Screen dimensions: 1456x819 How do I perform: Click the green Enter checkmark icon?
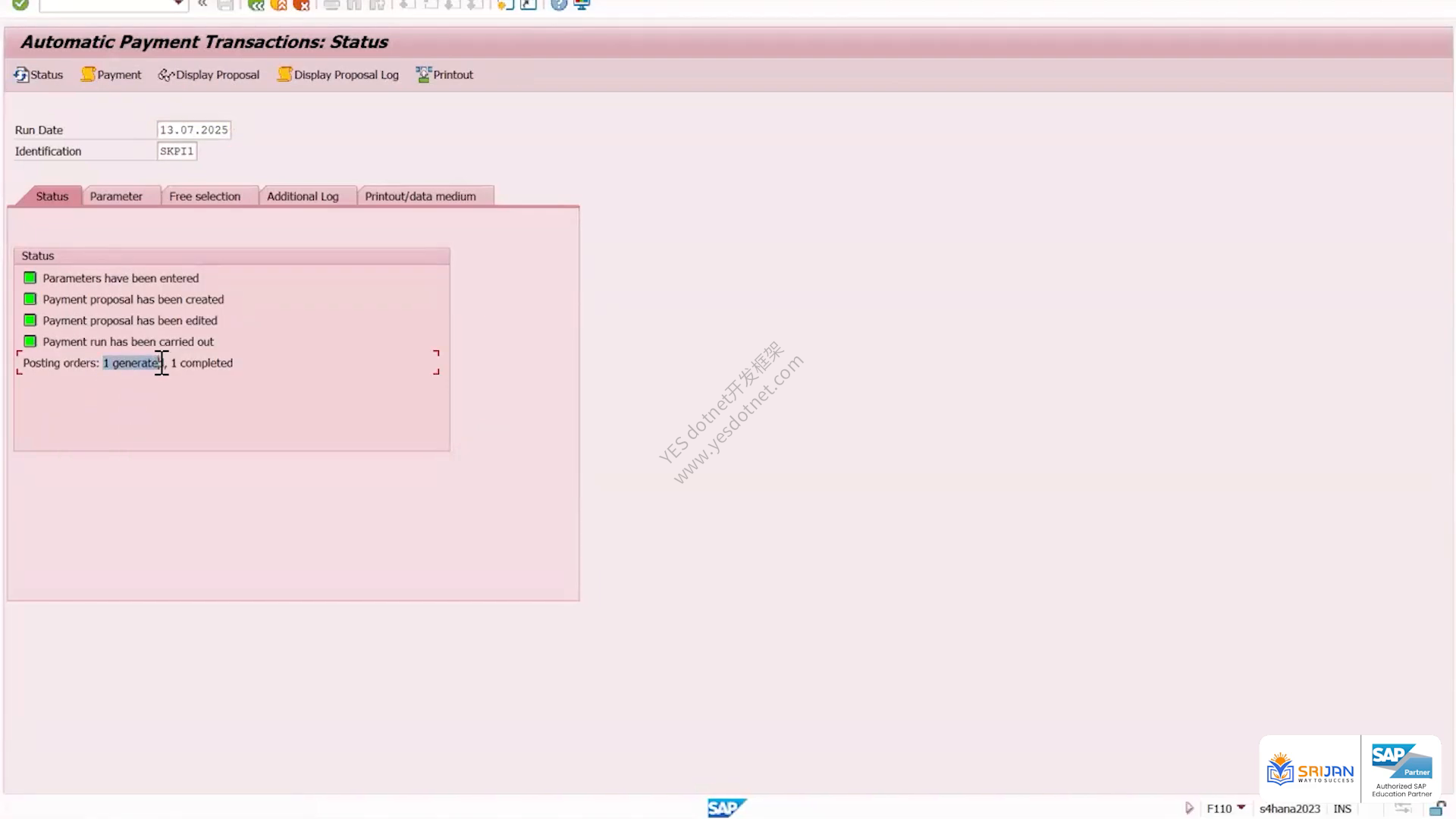pos(20,5)
